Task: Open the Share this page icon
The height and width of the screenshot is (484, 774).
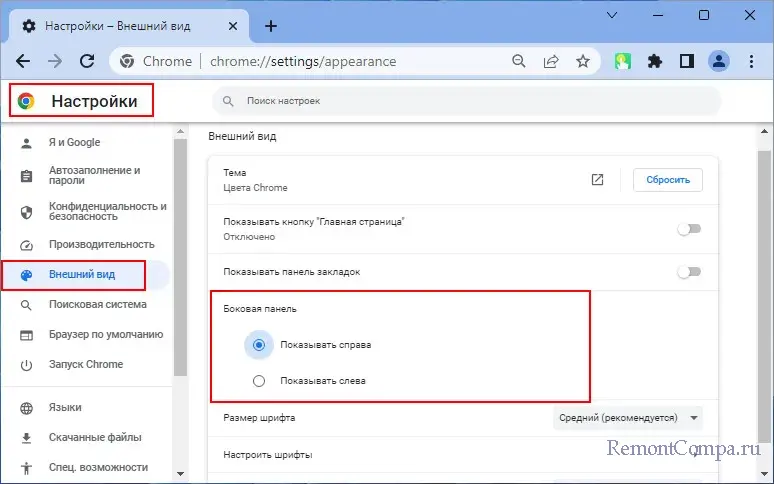Action: click(550, 61)
